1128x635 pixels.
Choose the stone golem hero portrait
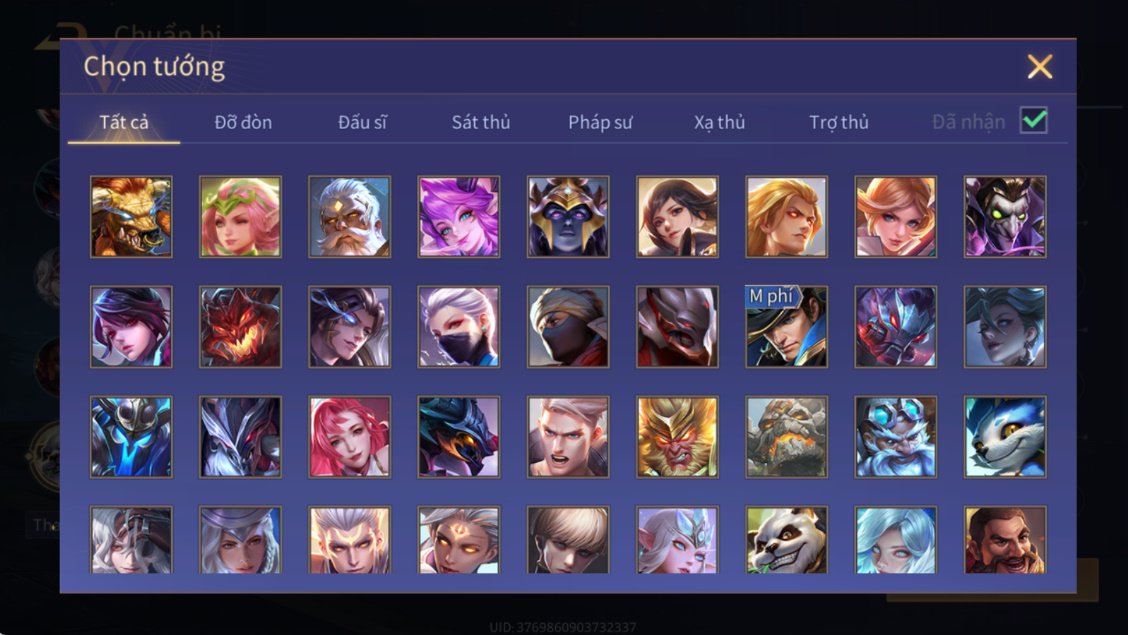tap(786, 437)
